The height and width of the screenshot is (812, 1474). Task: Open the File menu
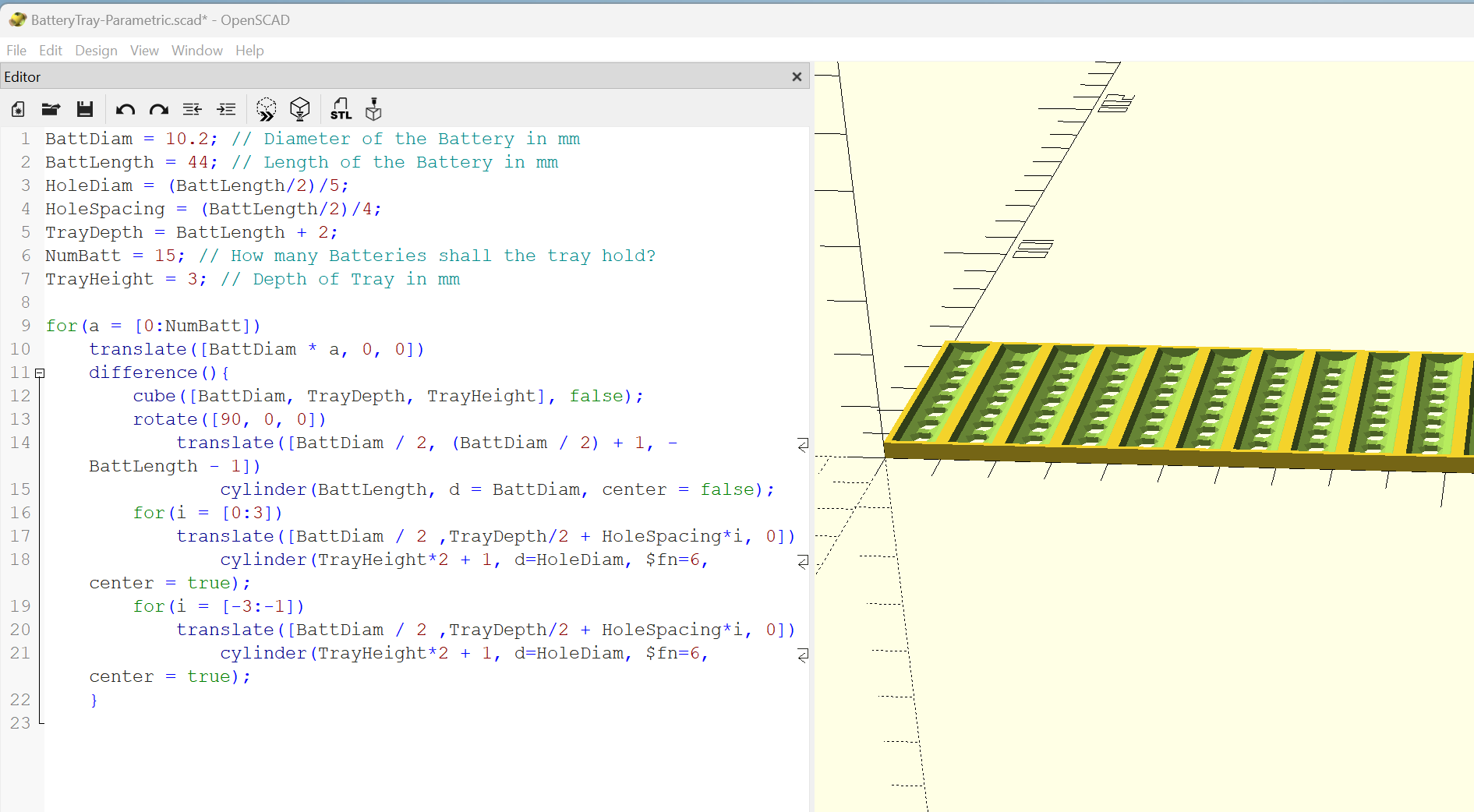pos(16,51)
